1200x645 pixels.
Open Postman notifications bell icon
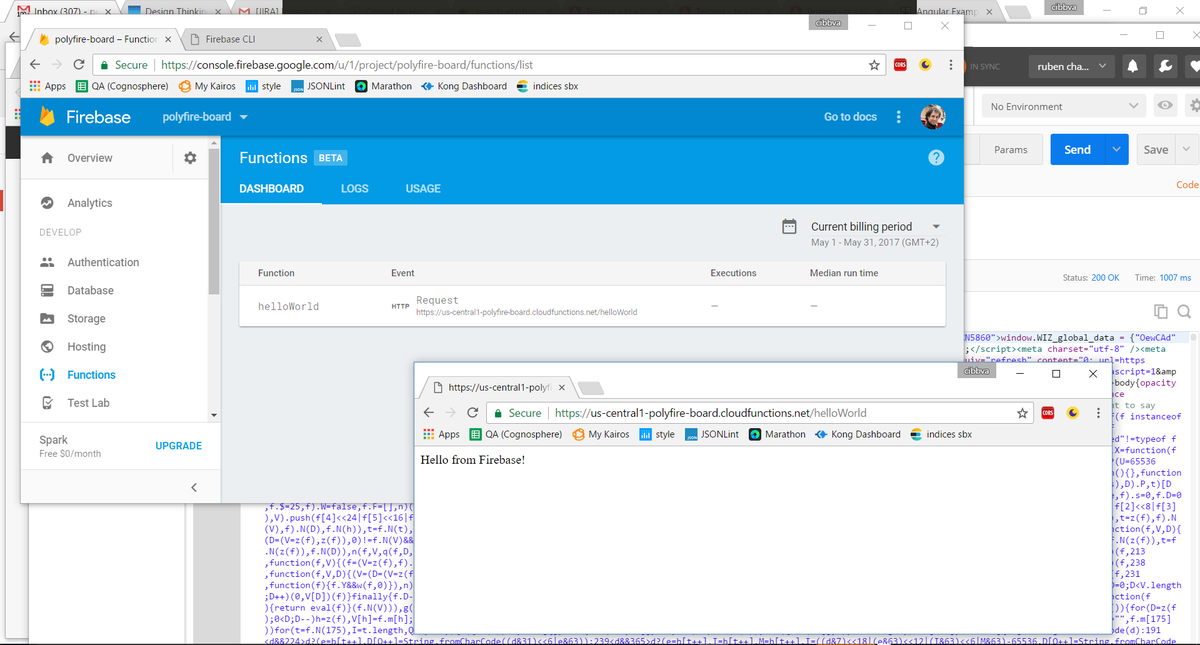click(1135, 67)
